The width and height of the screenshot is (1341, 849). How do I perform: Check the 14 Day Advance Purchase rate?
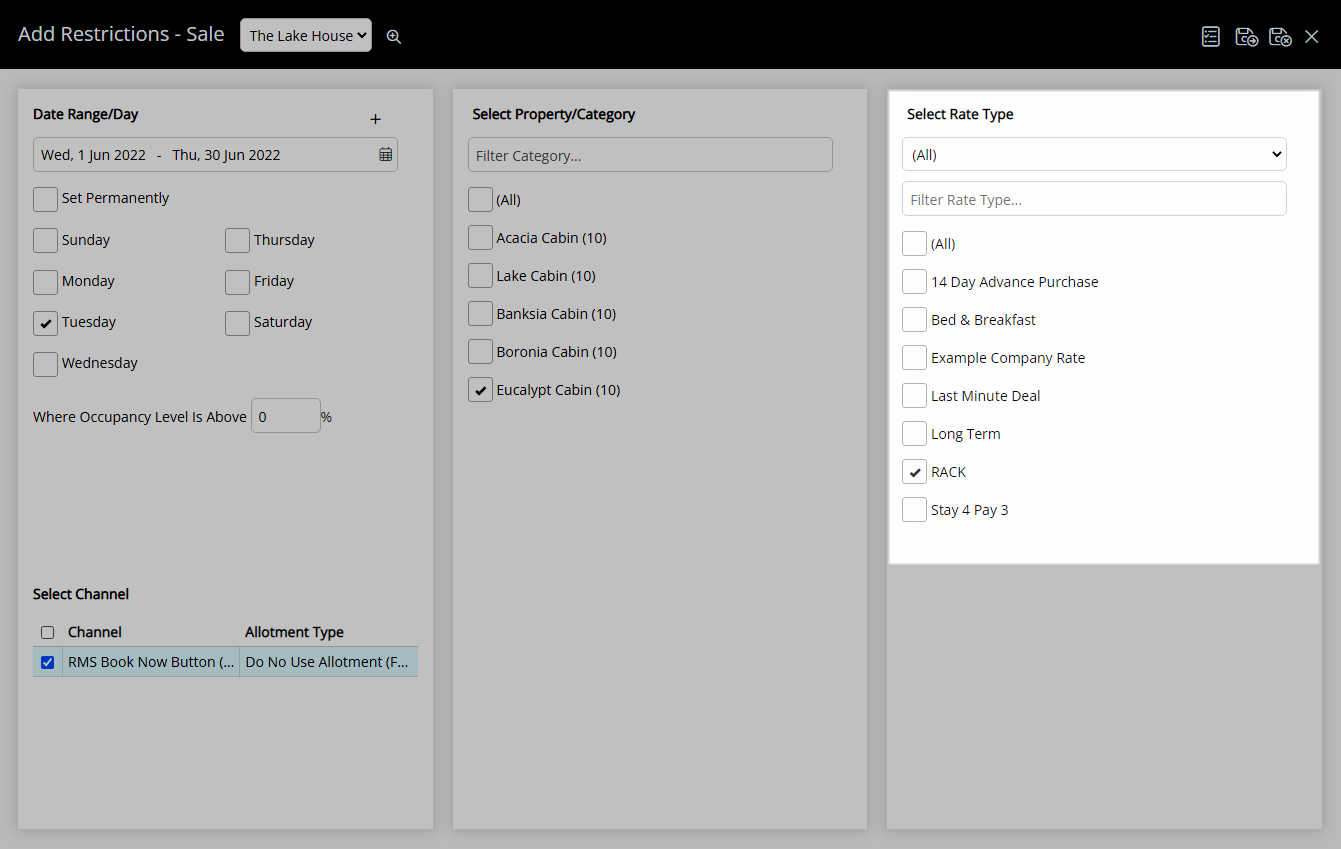(914, 281)
